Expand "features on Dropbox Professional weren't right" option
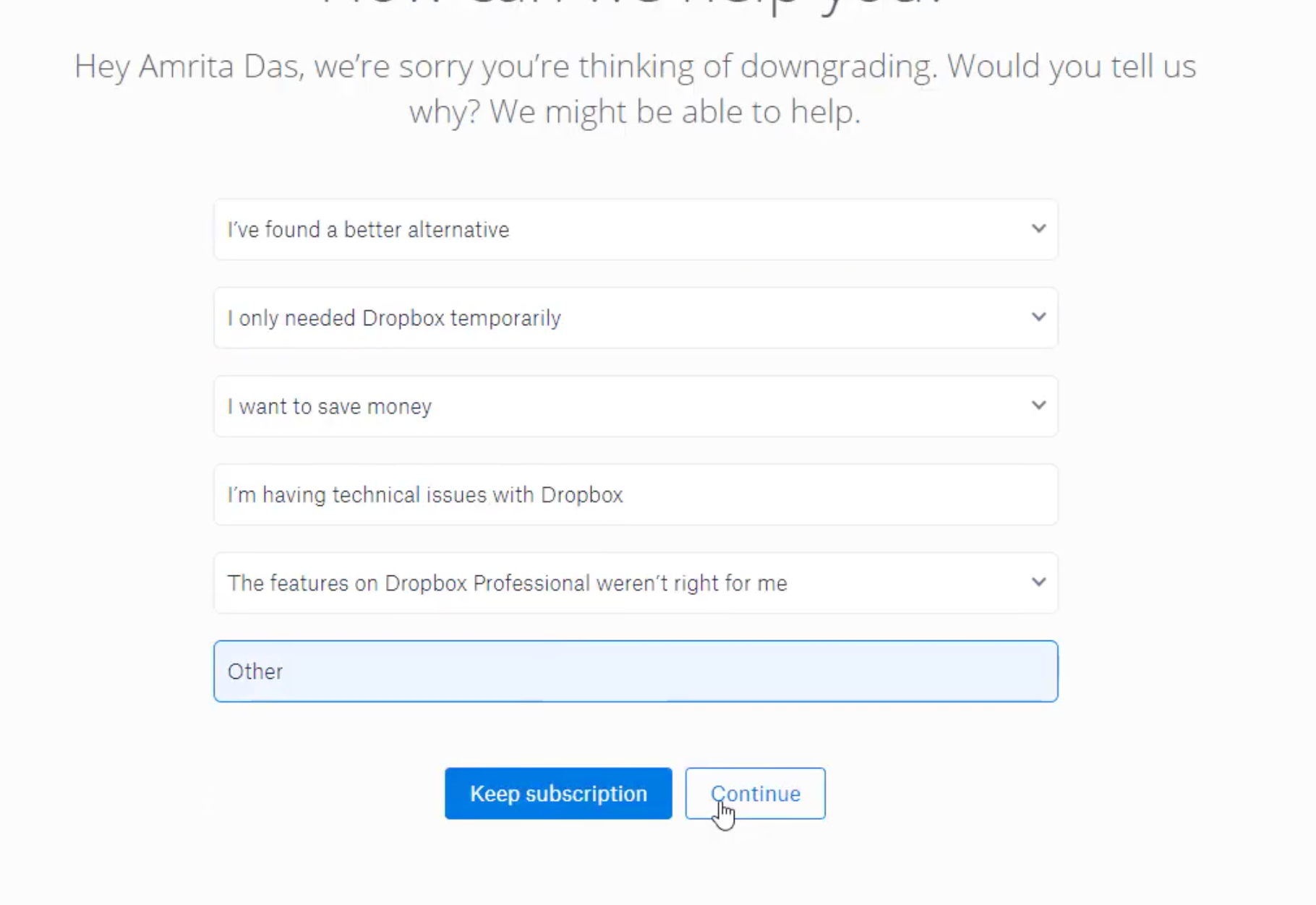1316x905 pixels. click(x=636, y=583)
